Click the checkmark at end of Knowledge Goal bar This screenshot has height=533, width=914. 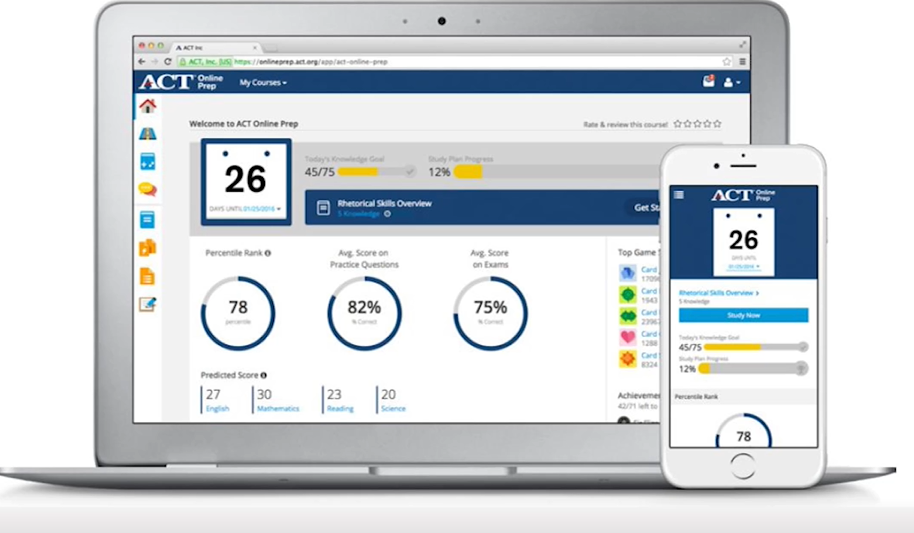(410, 171)
